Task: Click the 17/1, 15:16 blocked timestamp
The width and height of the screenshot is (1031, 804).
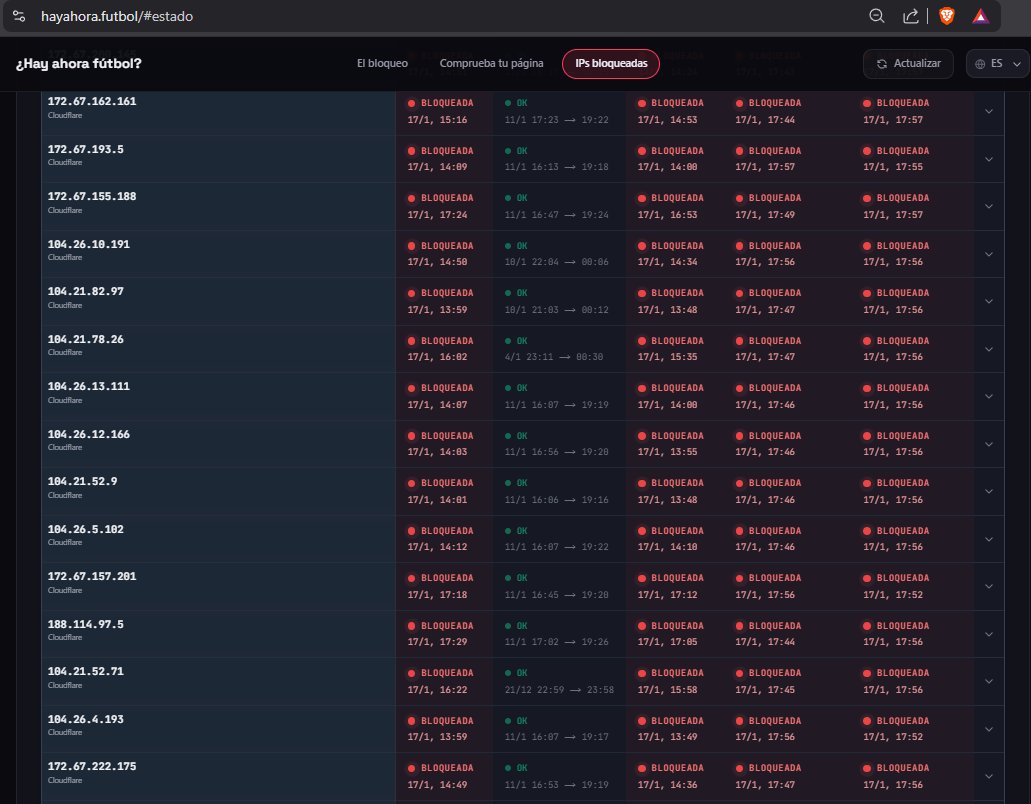Action: click(x=437, y=120)
